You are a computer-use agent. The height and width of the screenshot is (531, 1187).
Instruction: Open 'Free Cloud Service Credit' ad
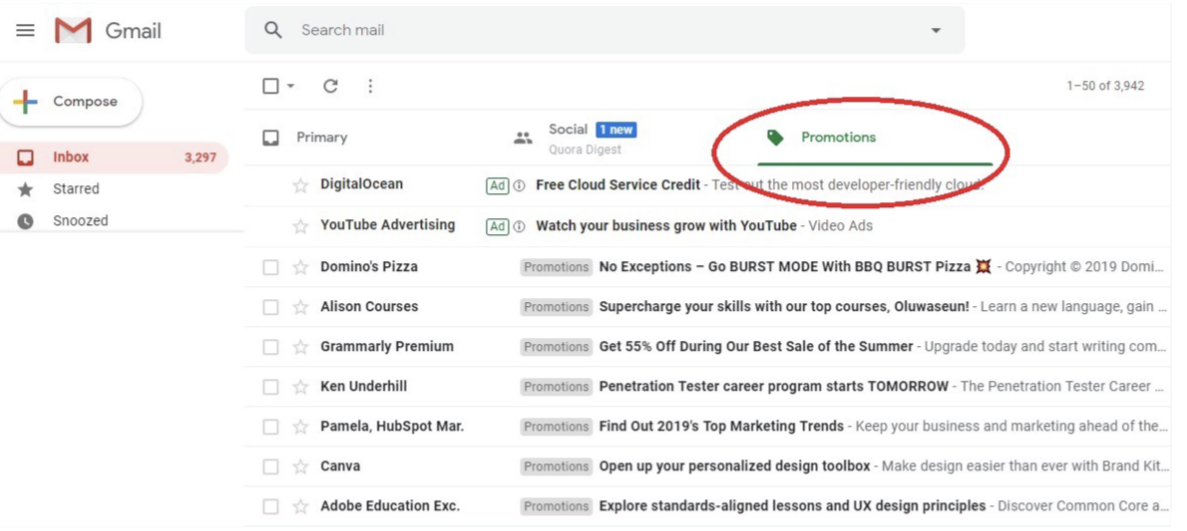pyautogui.click(x=618, y=185)
